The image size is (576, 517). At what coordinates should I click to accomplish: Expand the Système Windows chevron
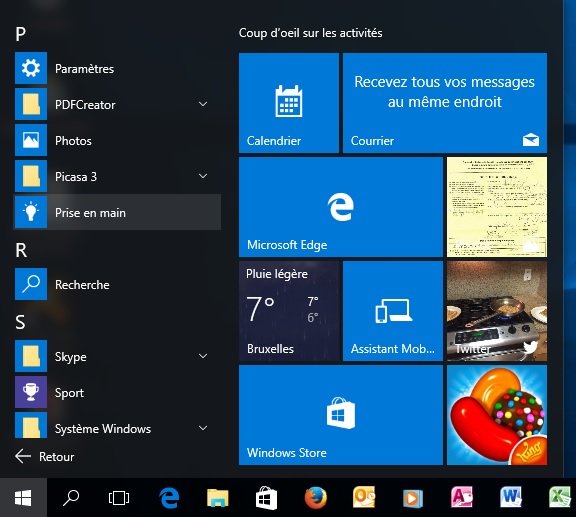coord(203,428)
